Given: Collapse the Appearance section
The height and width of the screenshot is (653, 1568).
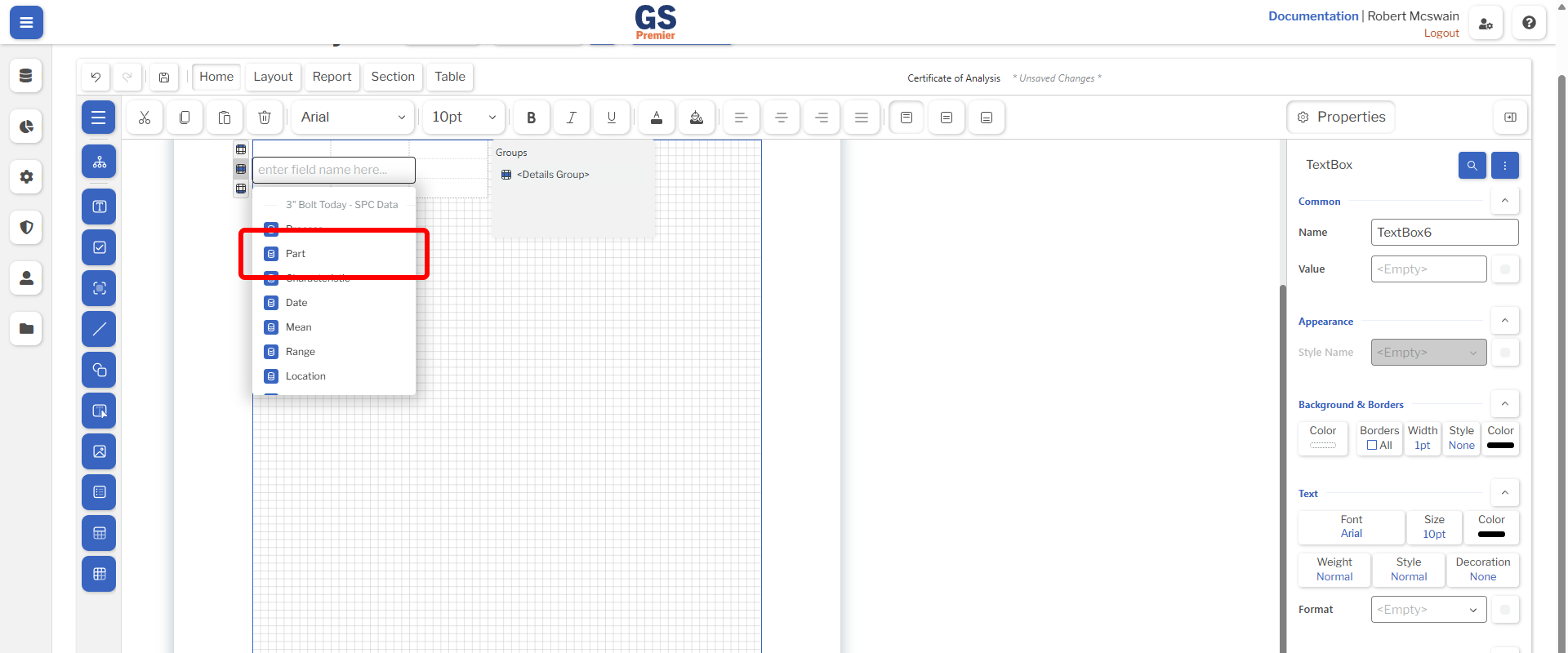Looking at the screenshot, I should coord(1505,321).
